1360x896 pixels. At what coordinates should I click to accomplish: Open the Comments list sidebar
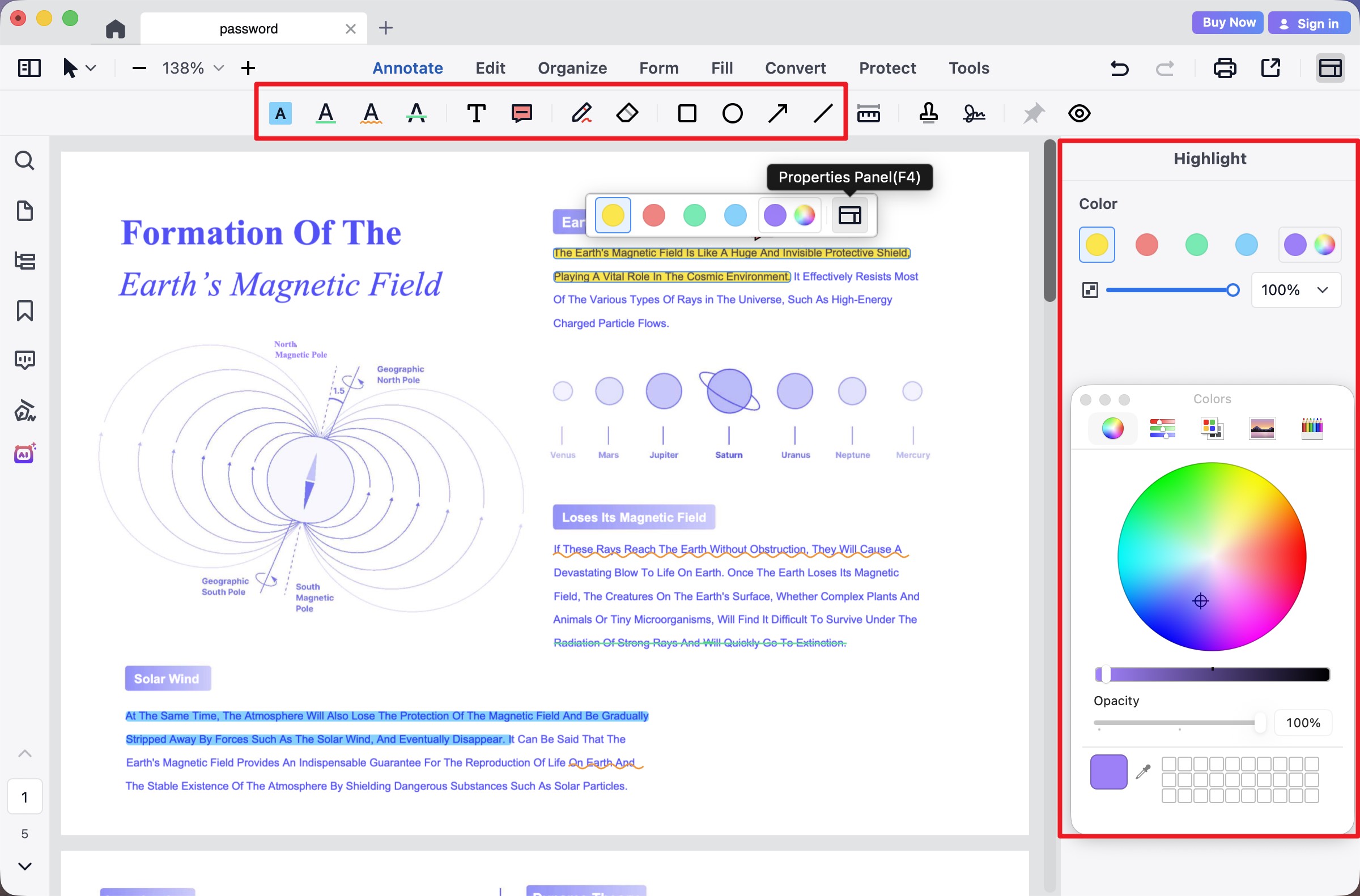click(x=24, y=360)
